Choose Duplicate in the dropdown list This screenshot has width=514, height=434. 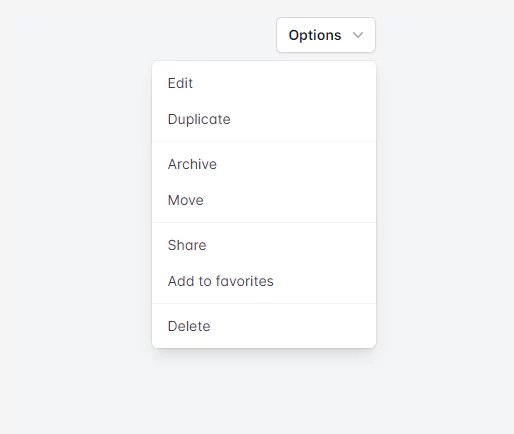264,119
